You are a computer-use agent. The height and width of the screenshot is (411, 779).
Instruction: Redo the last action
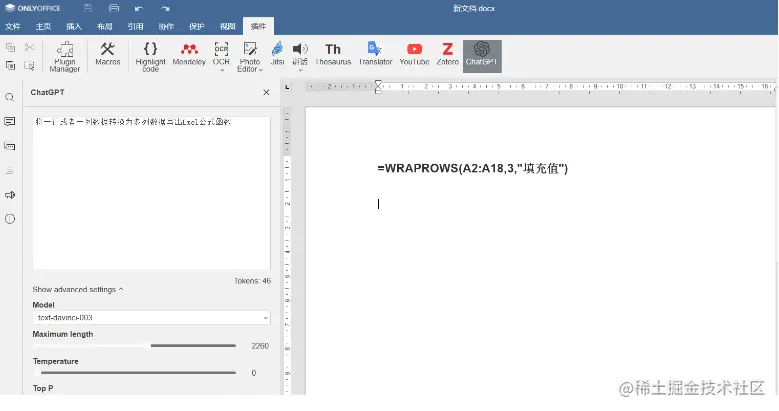pos(165,8)
